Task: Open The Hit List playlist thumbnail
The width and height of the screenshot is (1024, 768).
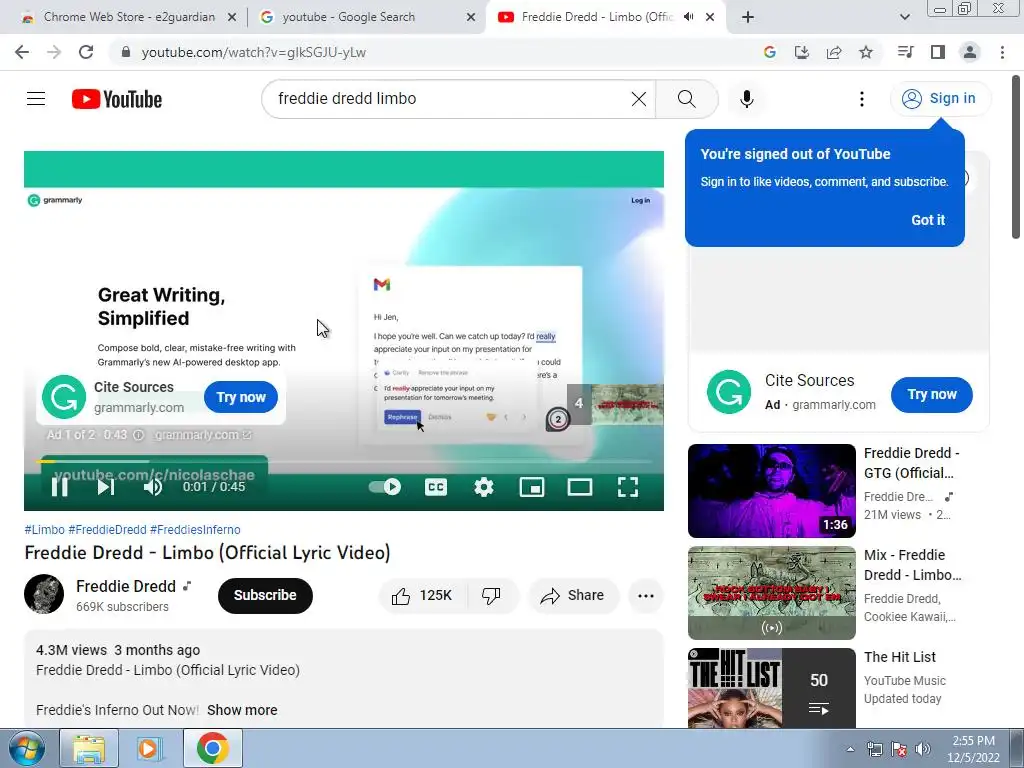Action: click(x=771, y=688)
